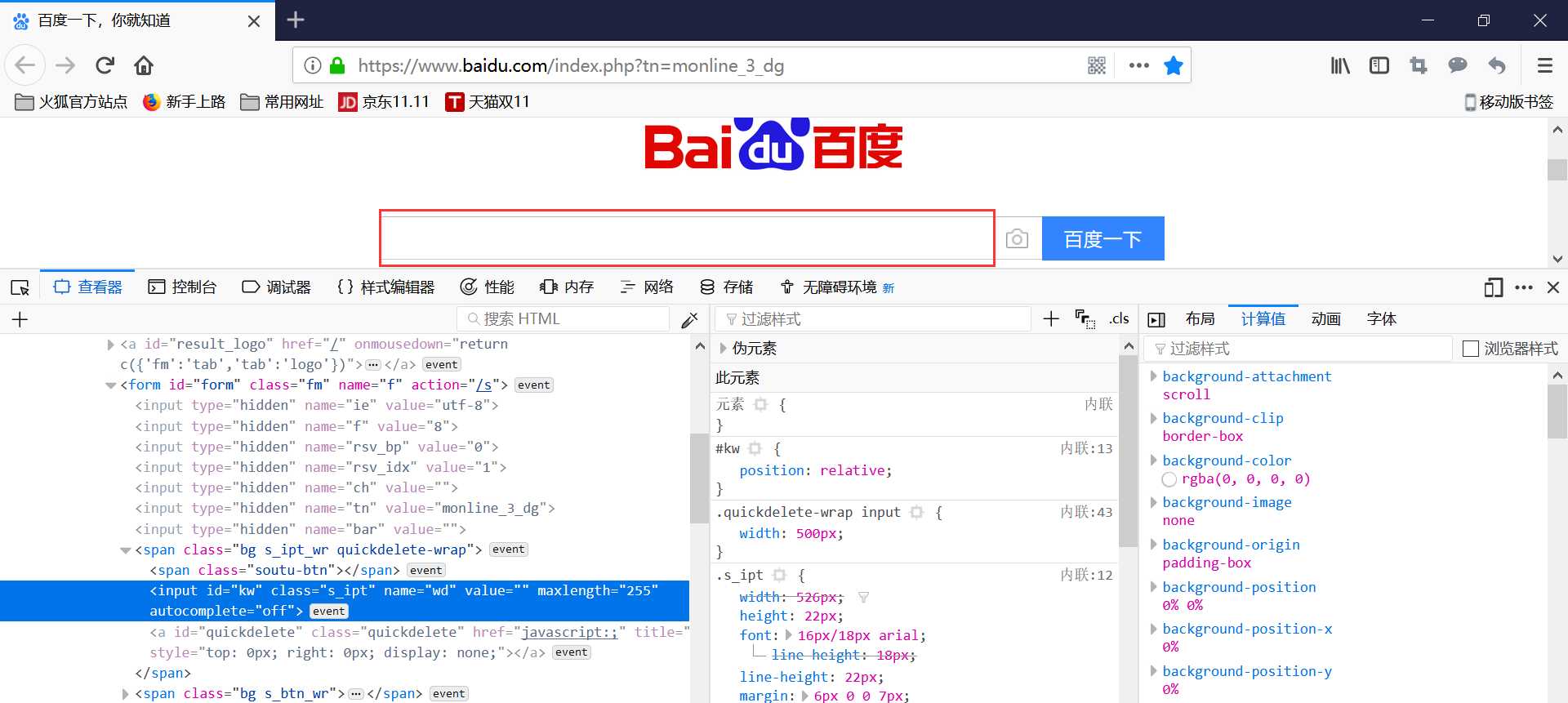Screen dimensions: 1568x703
Task: Click the rgba(0, 0, 0, 0) color swatch
Action: tap(1169, 479)
